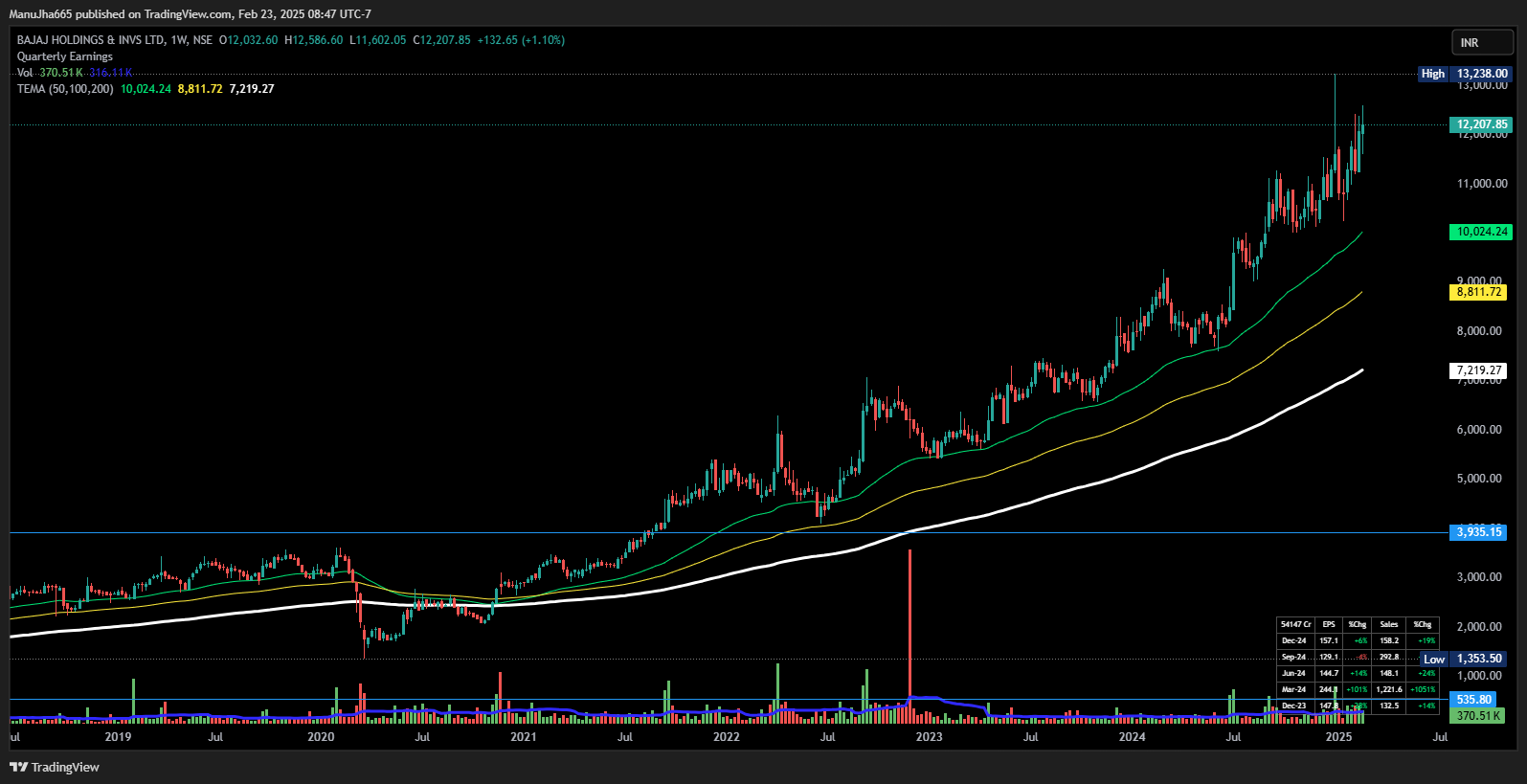Click the 3,000.00 price axis tick
This screenshot has width=1527, height=784.
click(1479, 577)
